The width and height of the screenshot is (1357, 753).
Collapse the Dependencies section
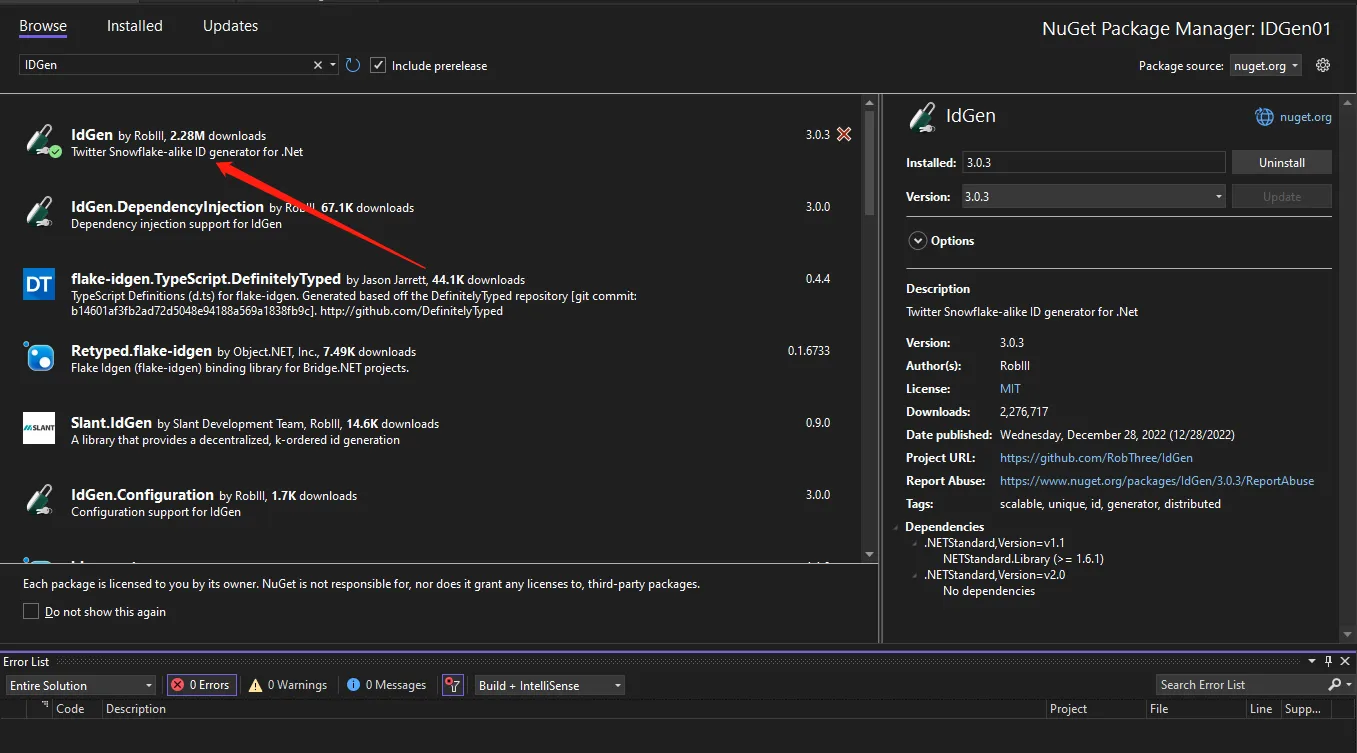point(896,527)
